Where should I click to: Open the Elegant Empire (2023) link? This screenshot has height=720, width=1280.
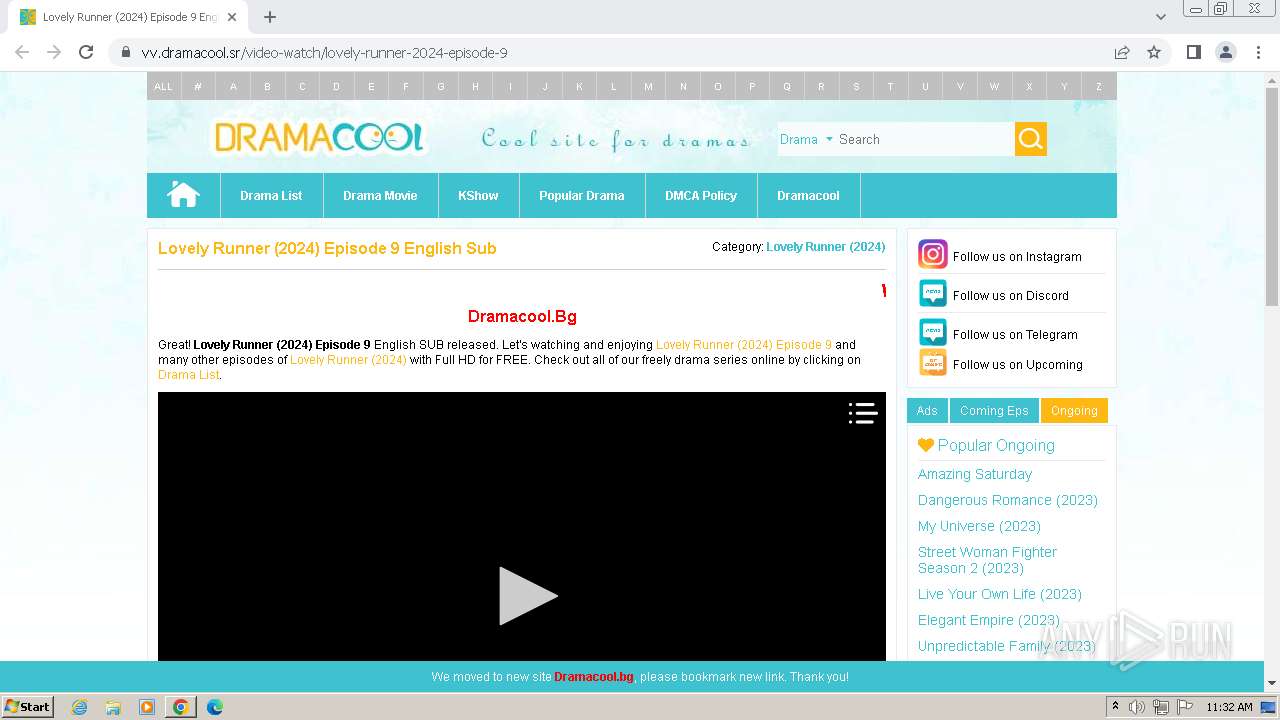(x=989, y=620)
